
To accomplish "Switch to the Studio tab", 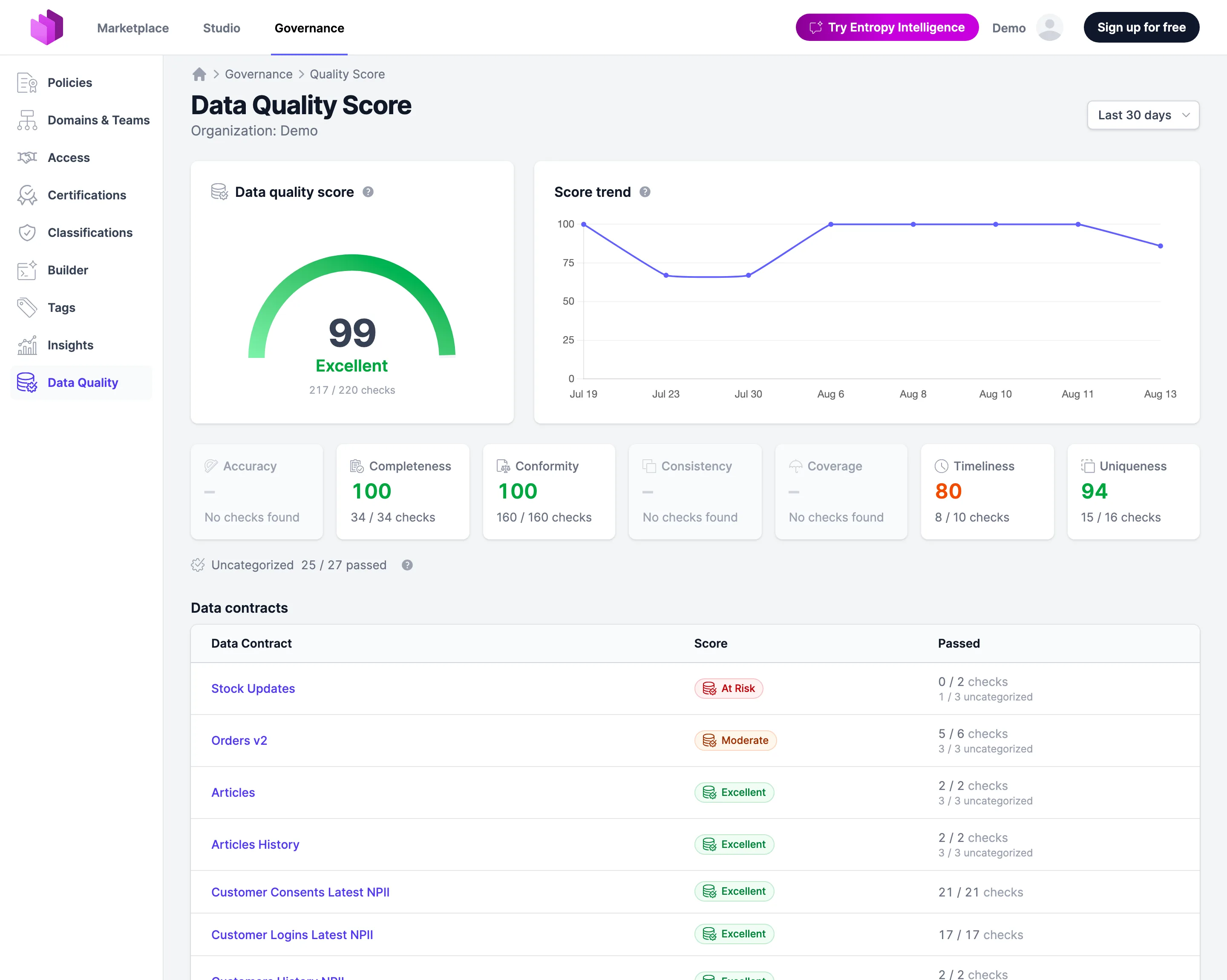I will [x=222, y=28].
